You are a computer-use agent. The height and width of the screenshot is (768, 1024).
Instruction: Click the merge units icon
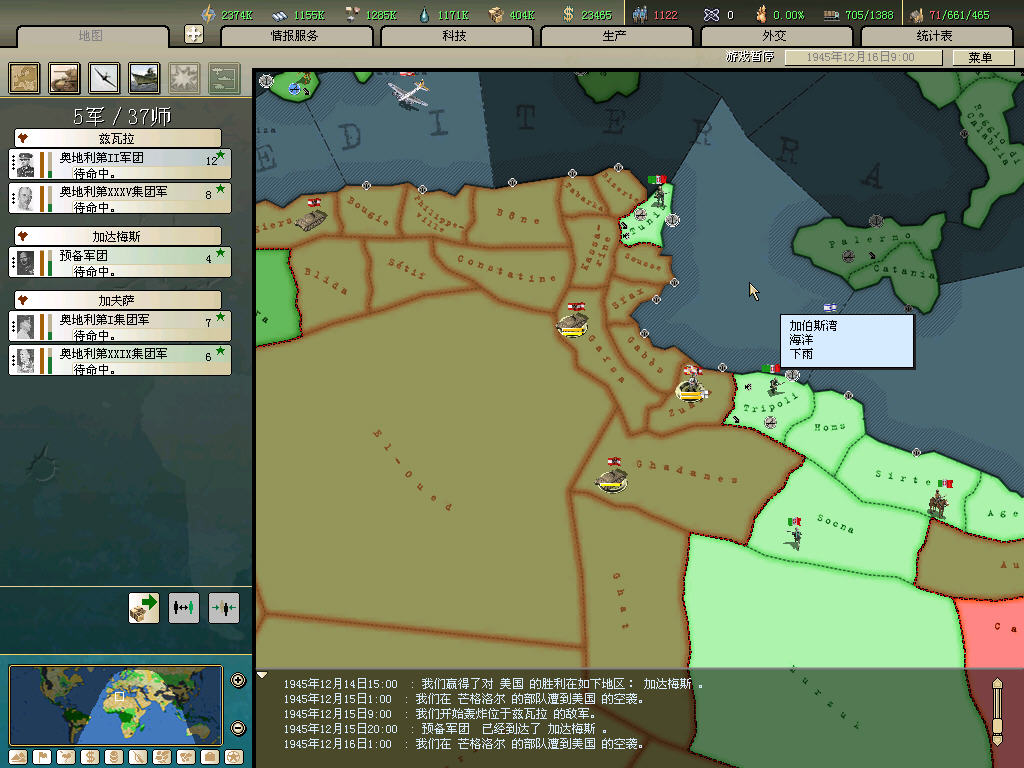coord(223,607)
